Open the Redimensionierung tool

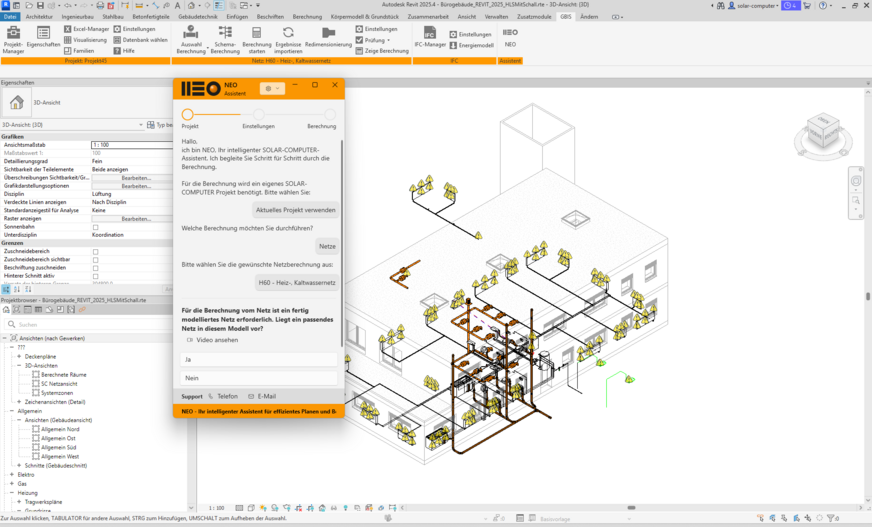point(328,37)
